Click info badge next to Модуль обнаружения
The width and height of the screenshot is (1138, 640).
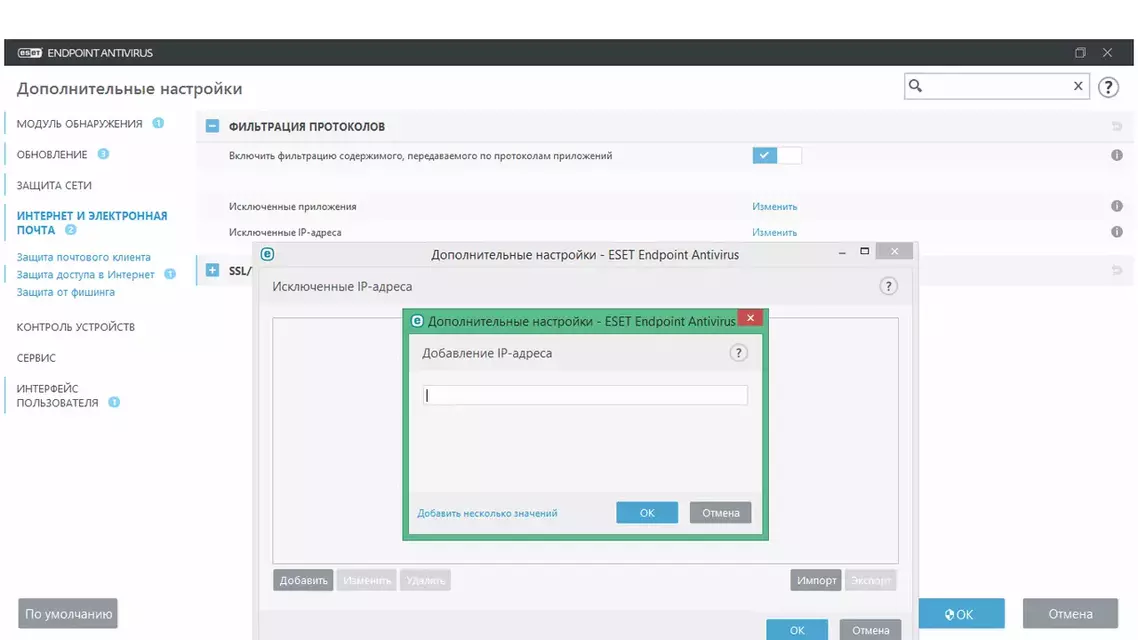point(158,123)
